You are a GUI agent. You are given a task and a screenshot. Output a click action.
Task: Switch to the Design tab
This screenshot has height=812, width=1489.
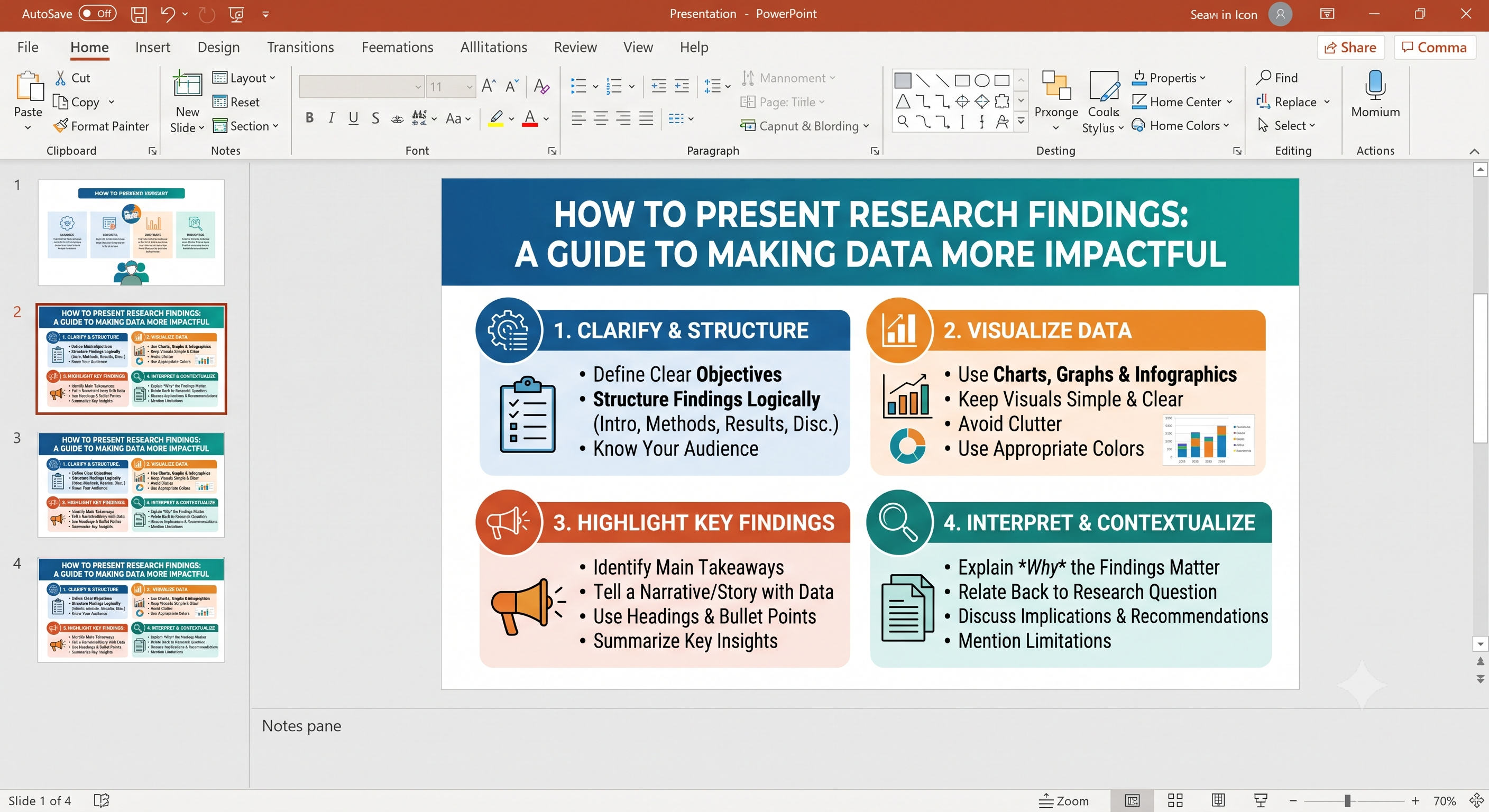tap(218, 47)
